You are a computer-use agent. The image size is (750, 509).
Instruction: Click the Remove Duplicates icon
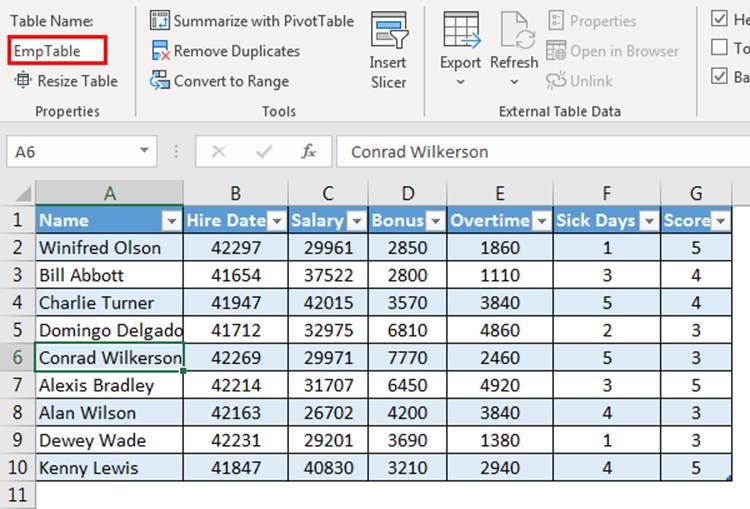coord(160,51)
